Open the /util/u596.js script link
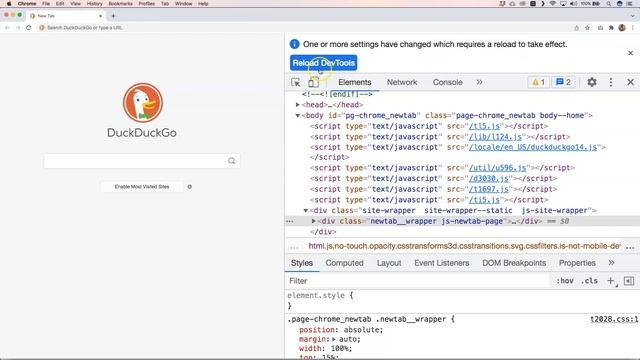The width and height of the screenshot is (640, 360). [498, 168]
